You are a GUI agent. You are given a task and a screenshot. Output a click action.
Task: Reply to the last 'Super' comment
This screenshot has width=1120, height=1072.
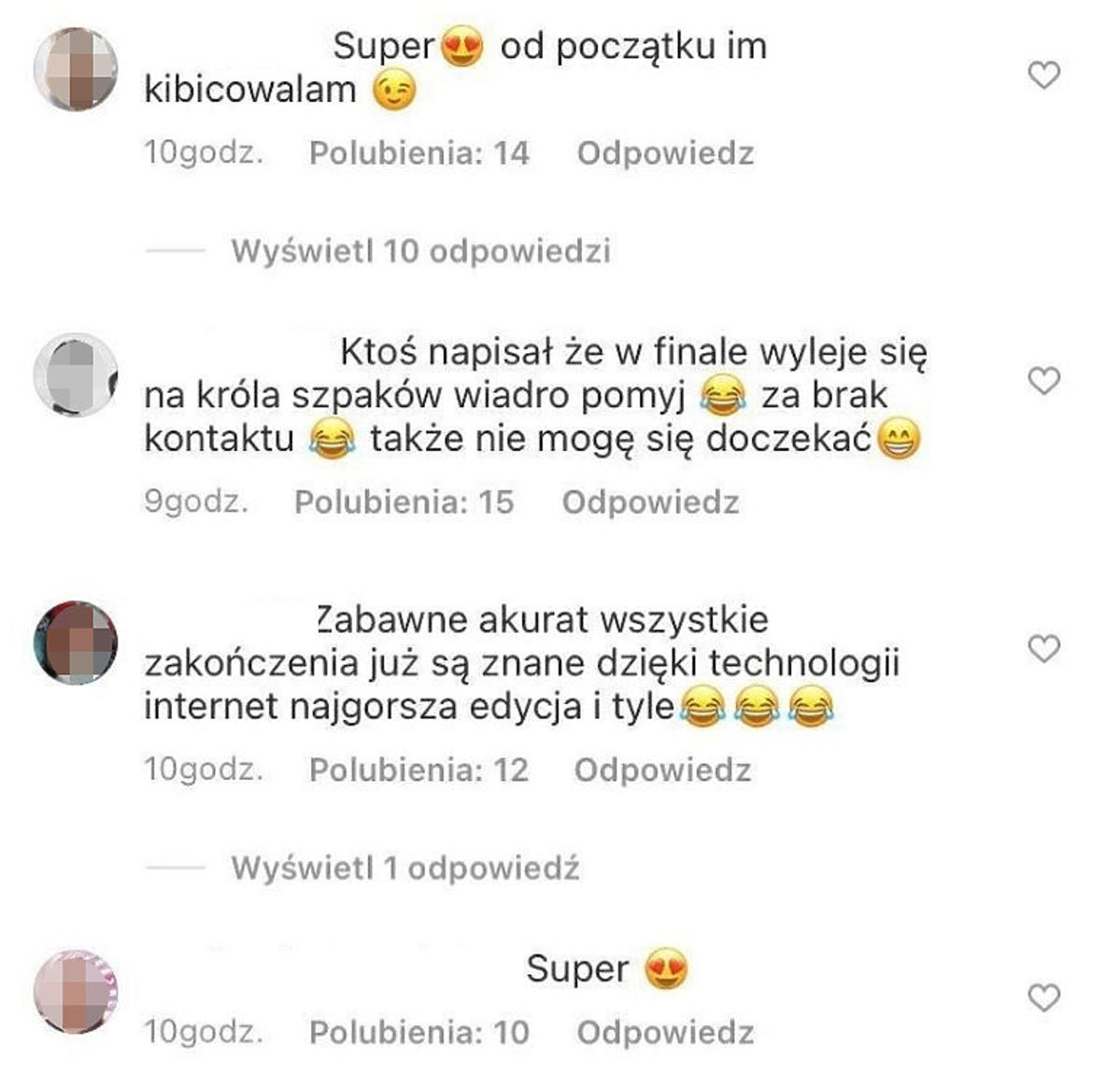tap(666, 1033)
